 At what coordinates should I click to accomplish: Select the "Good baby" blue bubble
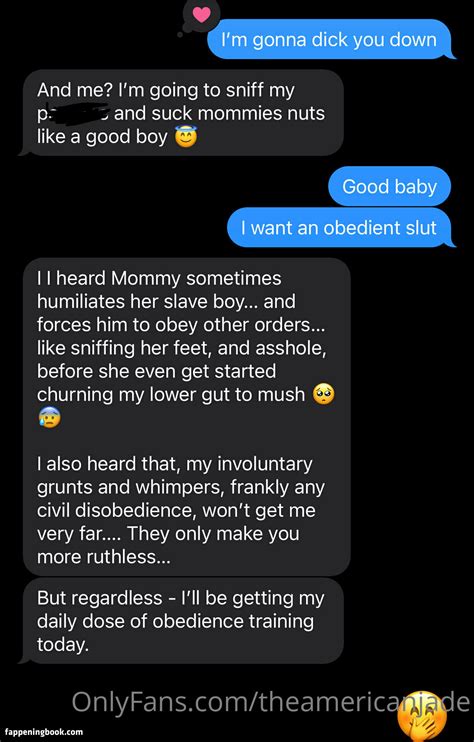click(389, 186)
